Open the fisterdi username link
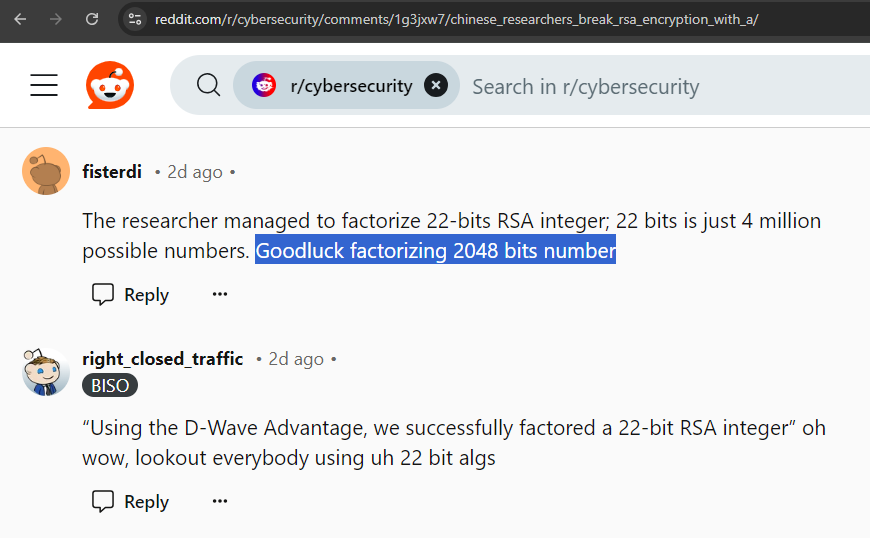The width and height of the screenshot is (870, 538). (112, 172)
